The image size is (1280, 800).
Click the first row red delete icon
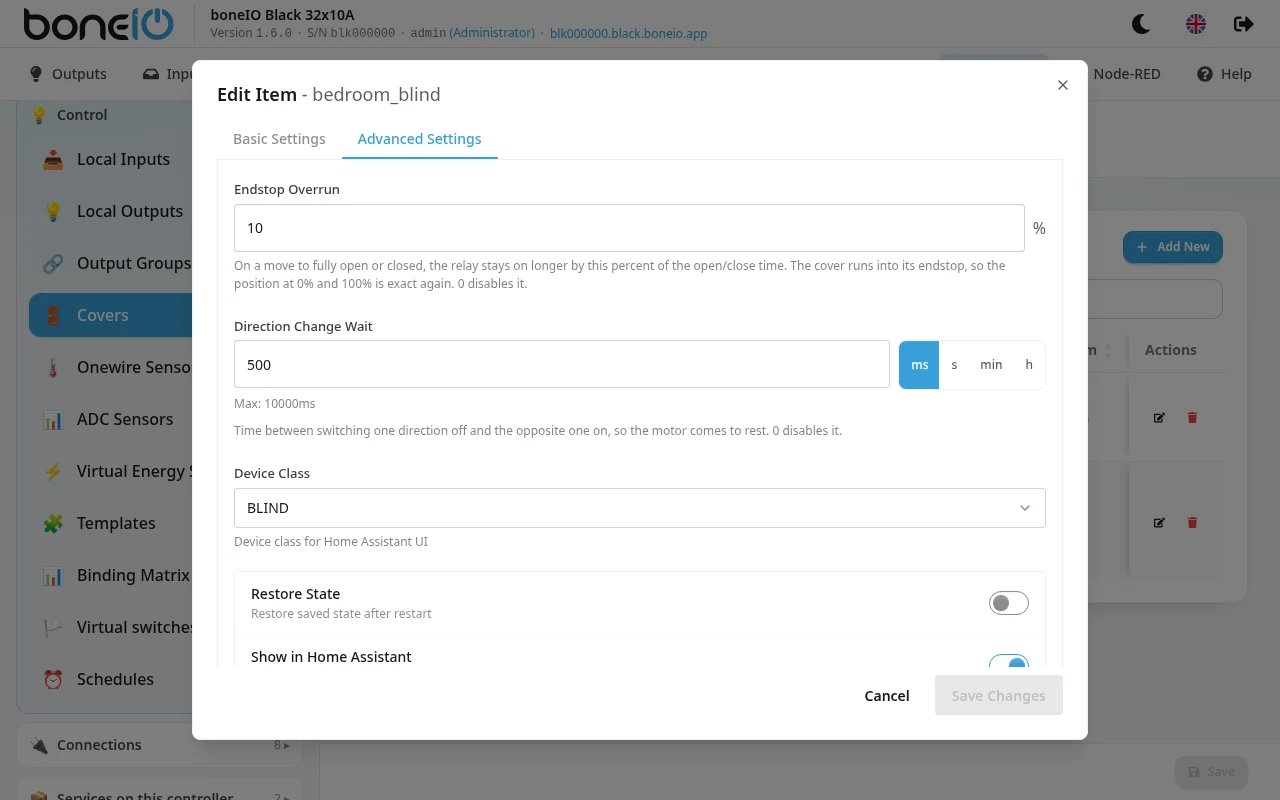pyautogui.click(x=1192, y=417)
